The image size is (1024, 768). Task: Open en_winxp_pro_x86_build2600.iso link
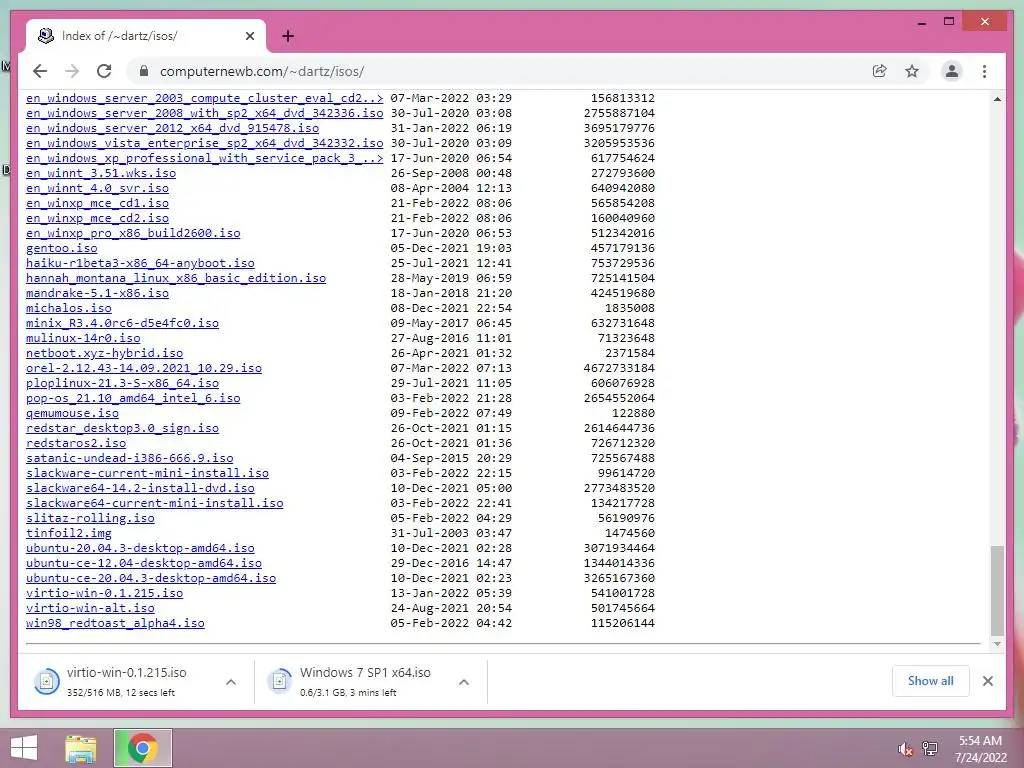pos(133,233)
